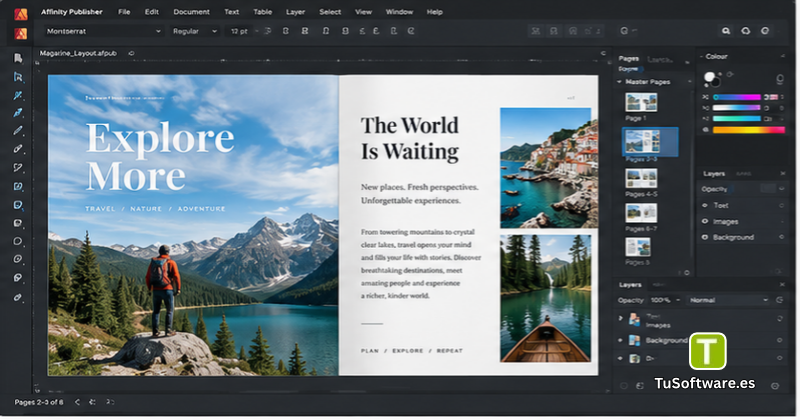Click the leftmost icon in the top-right toolbar group
This screenshot has height=420, width=800.
point(535,31)
